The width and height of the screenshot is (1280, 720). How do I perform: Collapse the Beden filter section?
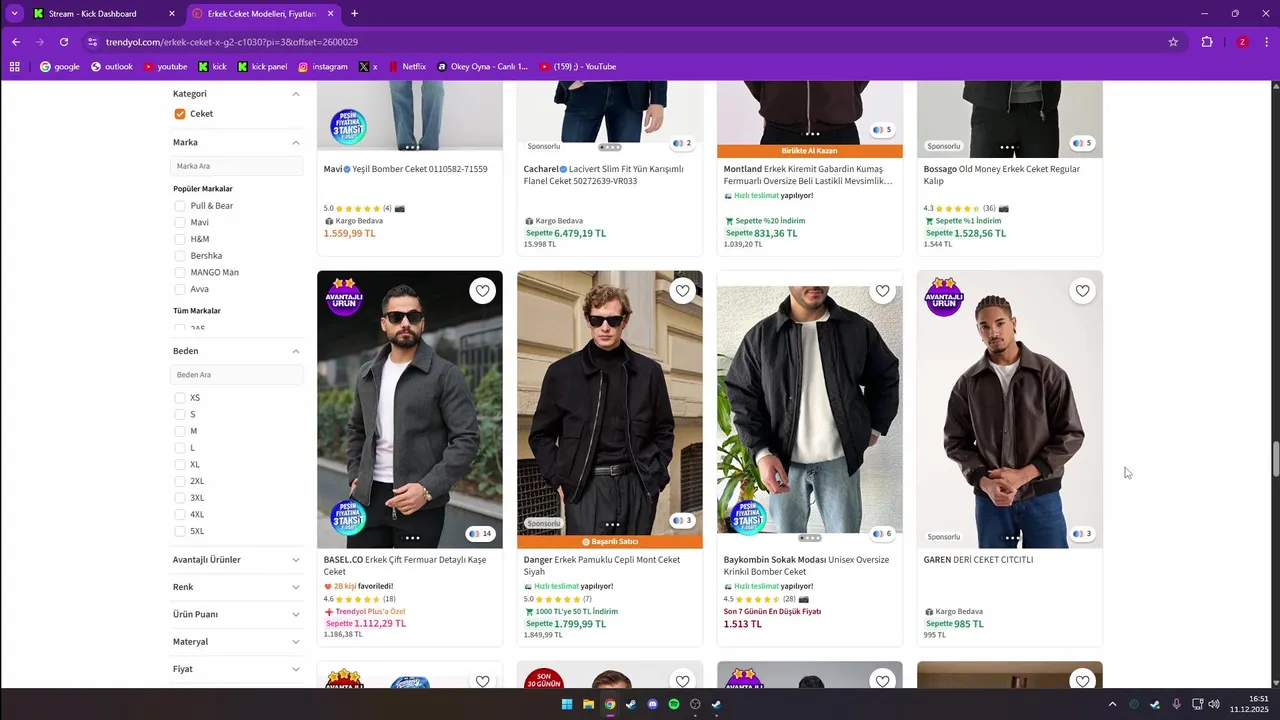pos(296,351)
